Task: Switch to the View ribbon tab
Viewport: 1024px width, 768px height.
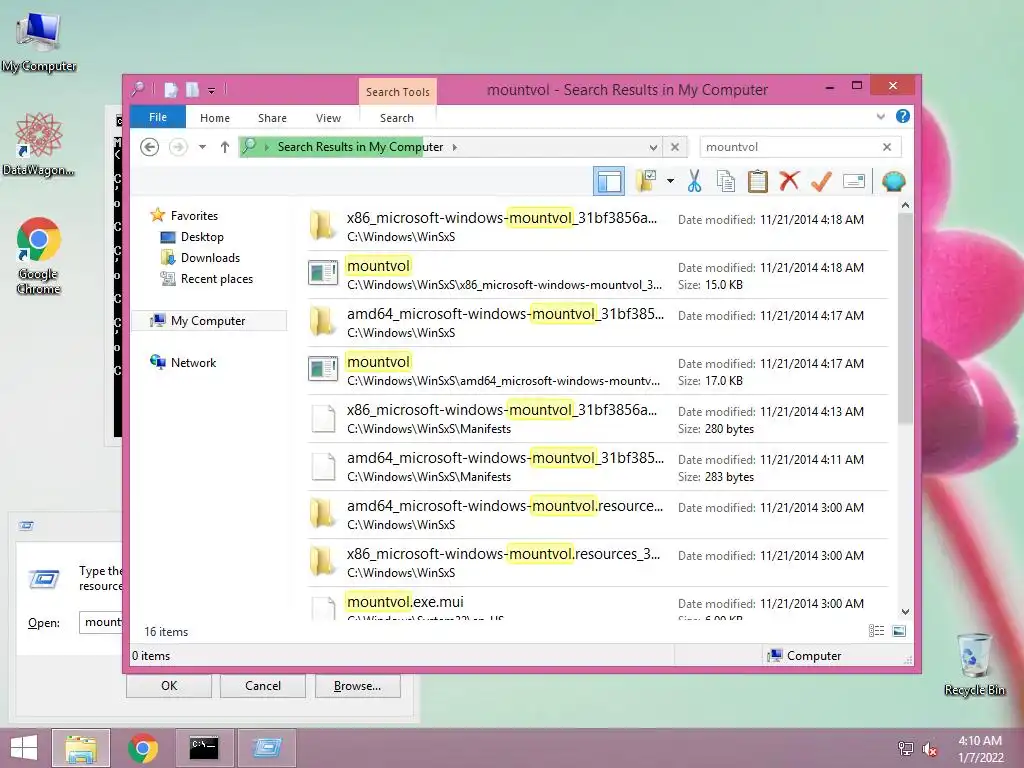Action: pos(328,118)
